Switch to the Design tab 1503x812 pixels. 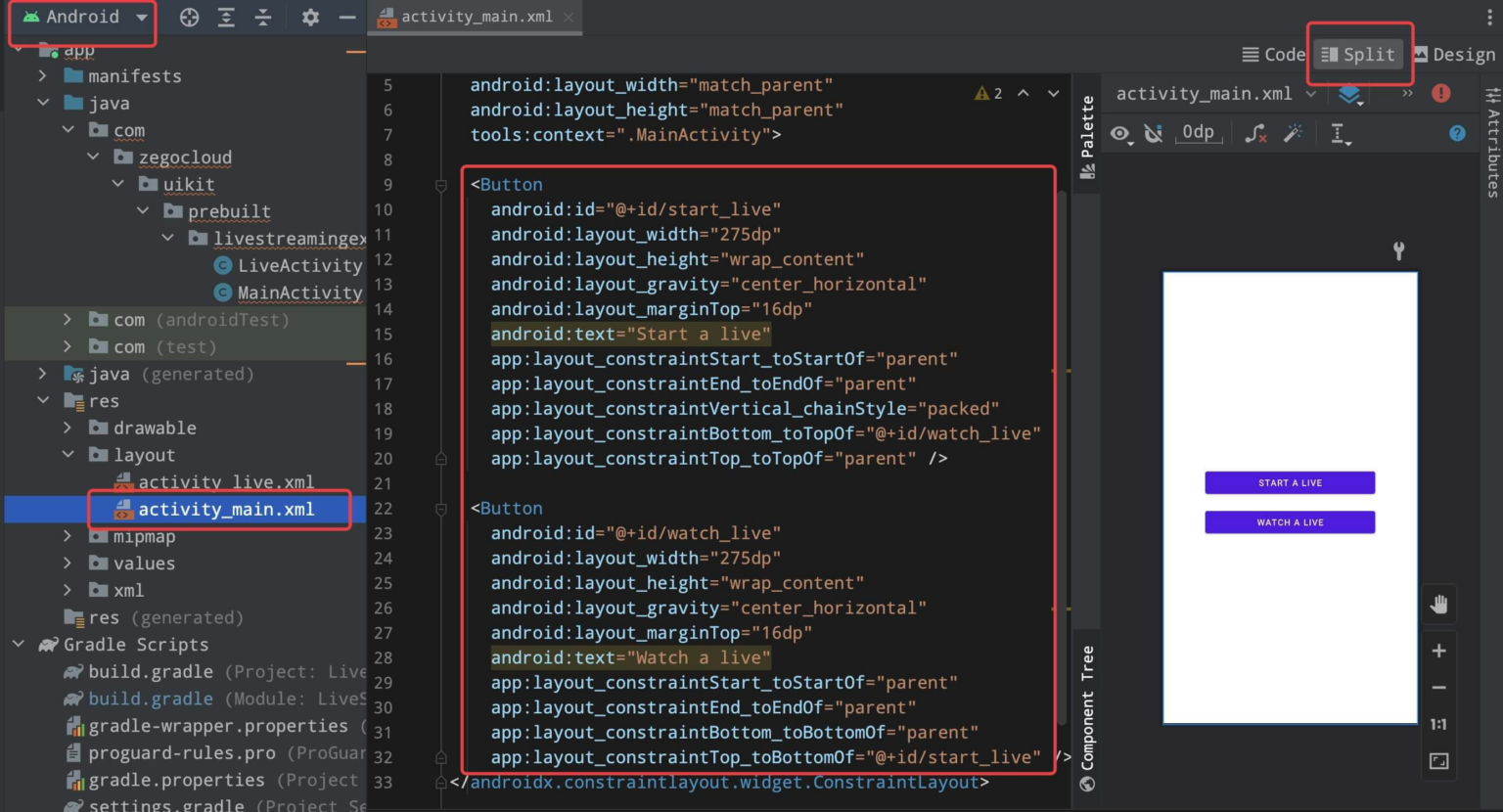pos(1454,54)
